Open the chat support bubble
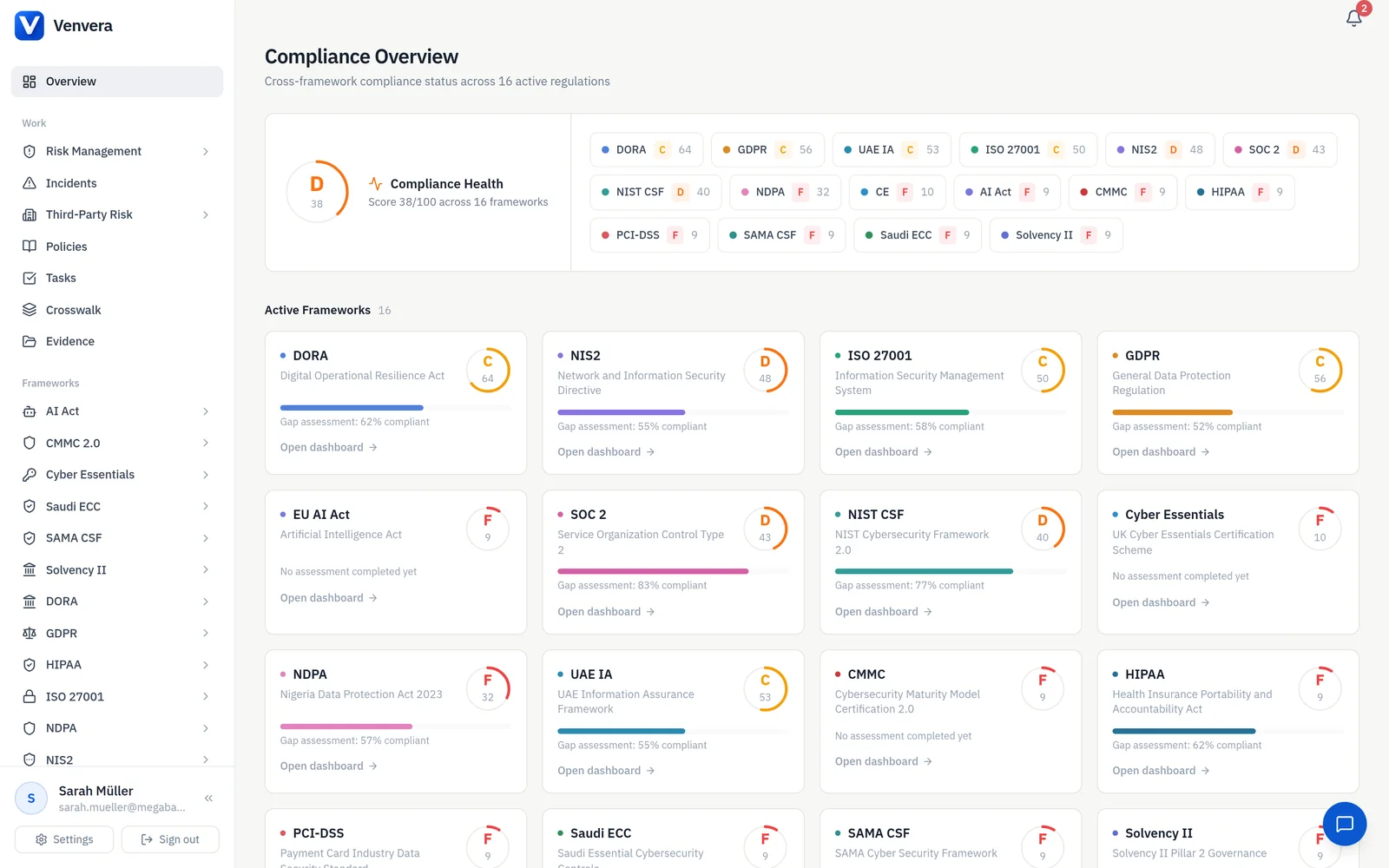The image size is (1389, 868). [1345, 824]
